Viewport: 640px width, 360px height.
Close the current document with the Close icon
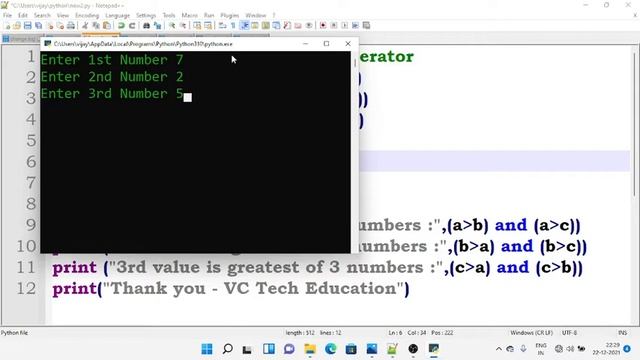click(x=49, y=26)
